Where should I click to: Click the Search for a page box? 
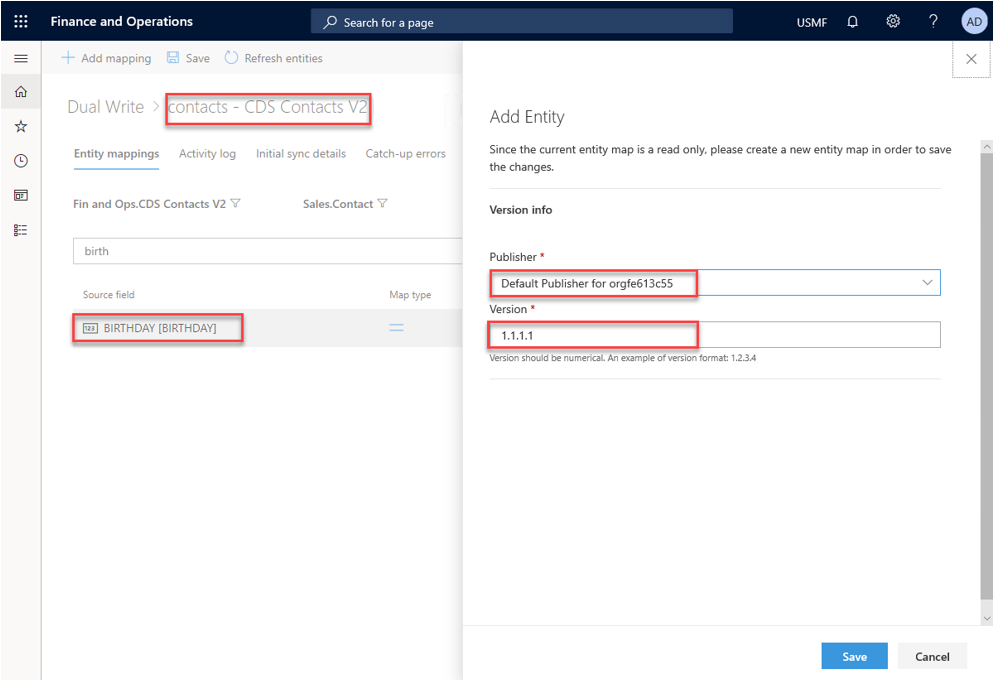522,22
